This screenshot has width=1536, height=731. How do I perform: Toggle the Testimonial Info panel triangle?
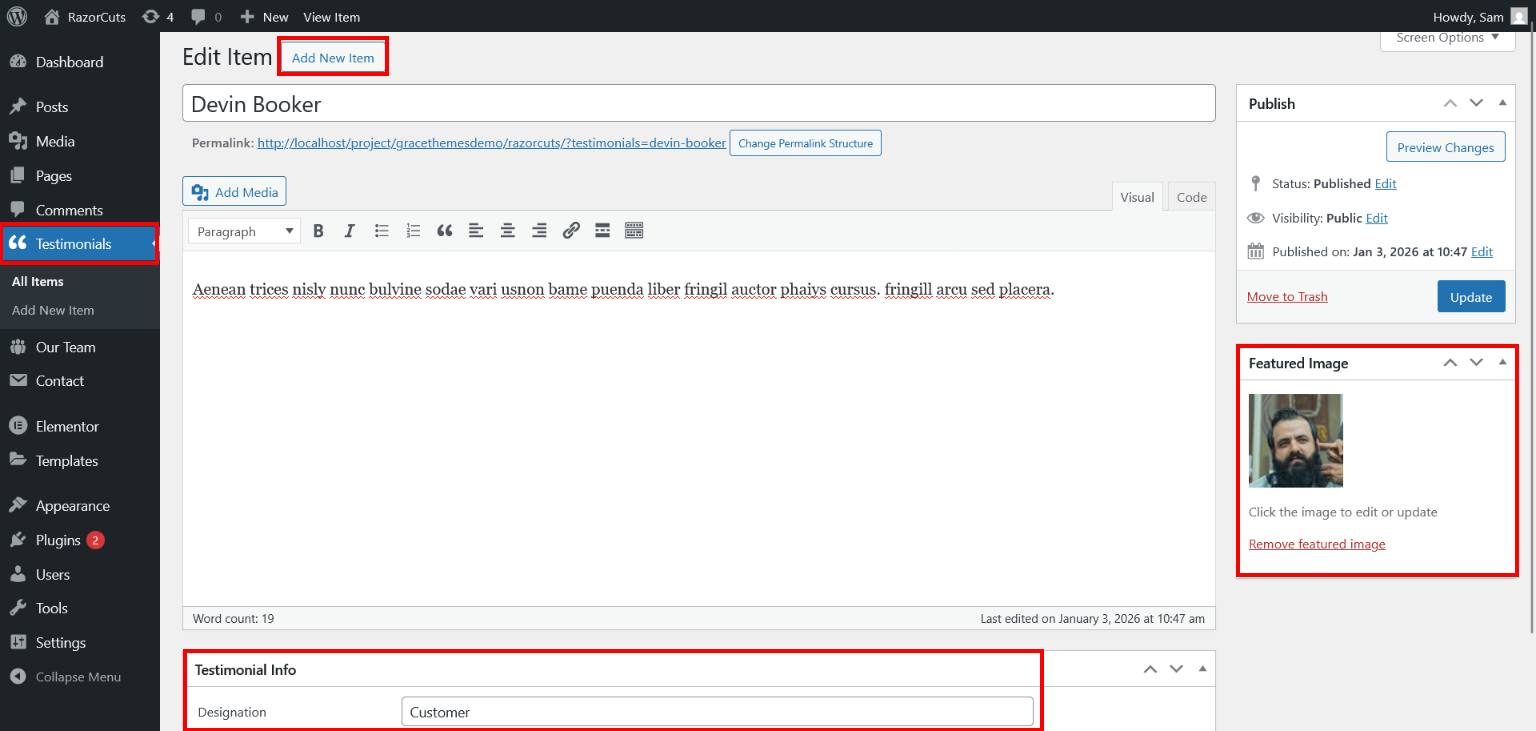click(x=1202, y=669)
